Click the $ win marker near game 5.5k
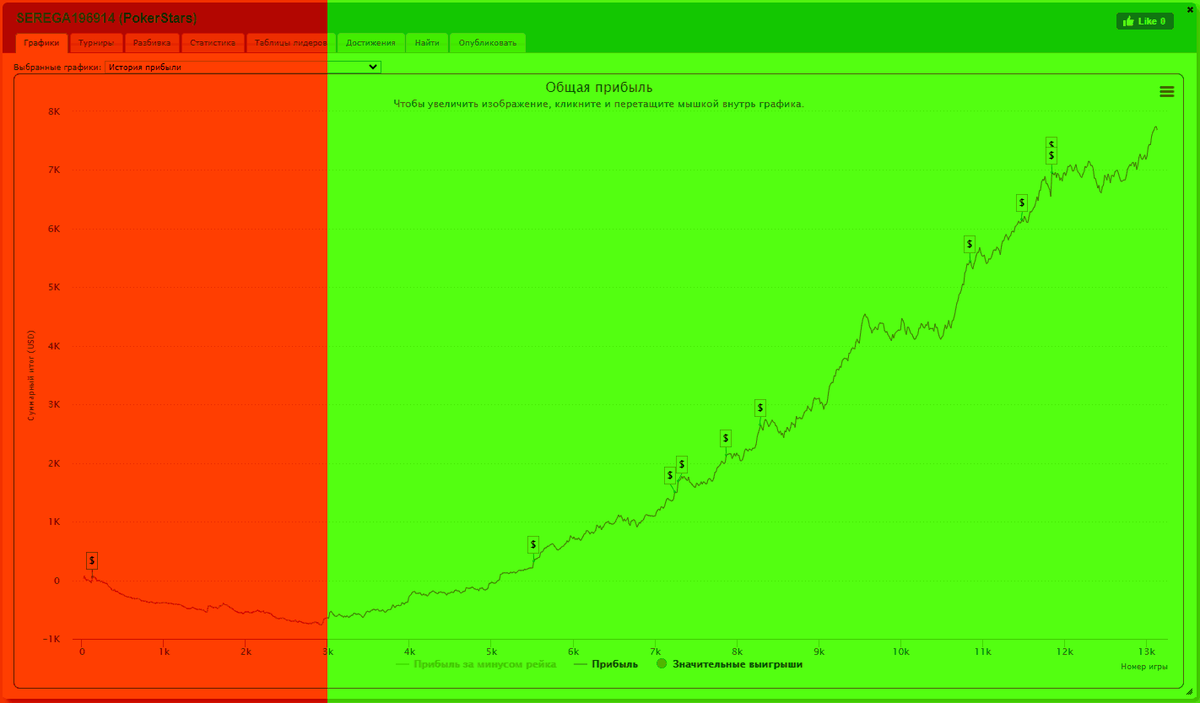This screenshot has height=703, width=1200. pos(533,545)
